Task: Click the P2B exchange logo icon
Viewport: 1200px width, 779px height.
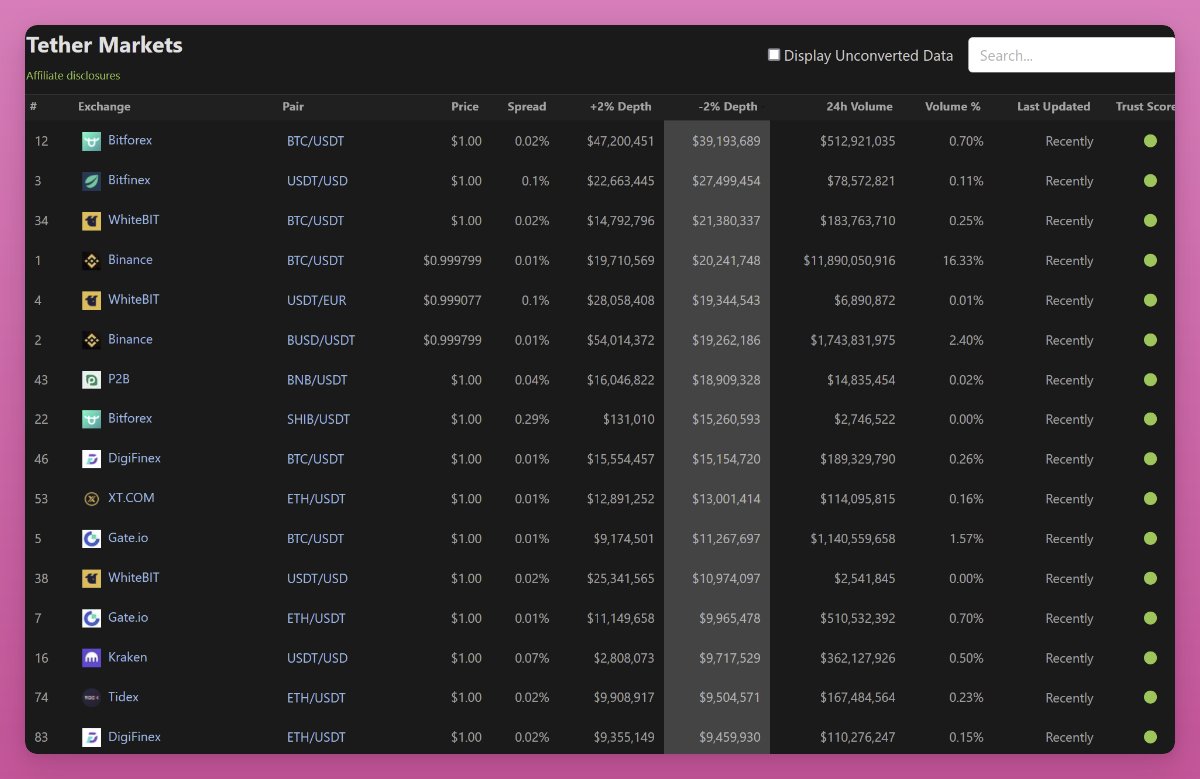Action: (x=91, y=380)
